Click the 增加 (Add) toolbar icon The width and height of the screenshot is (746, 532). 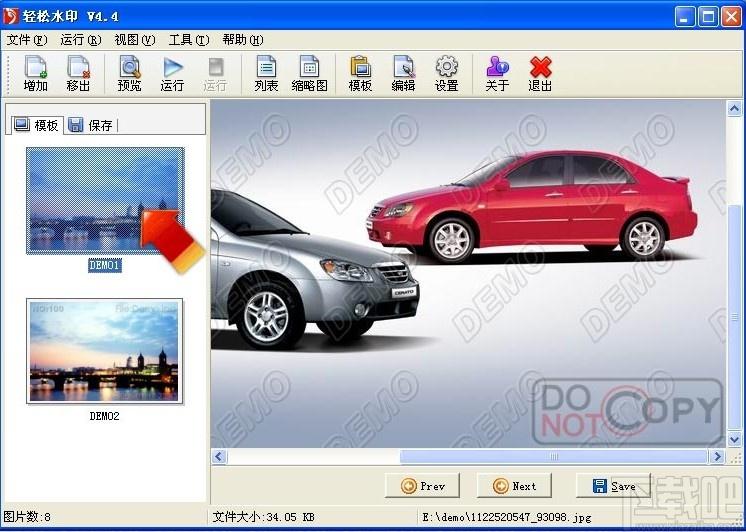click(x=36, y=73)
